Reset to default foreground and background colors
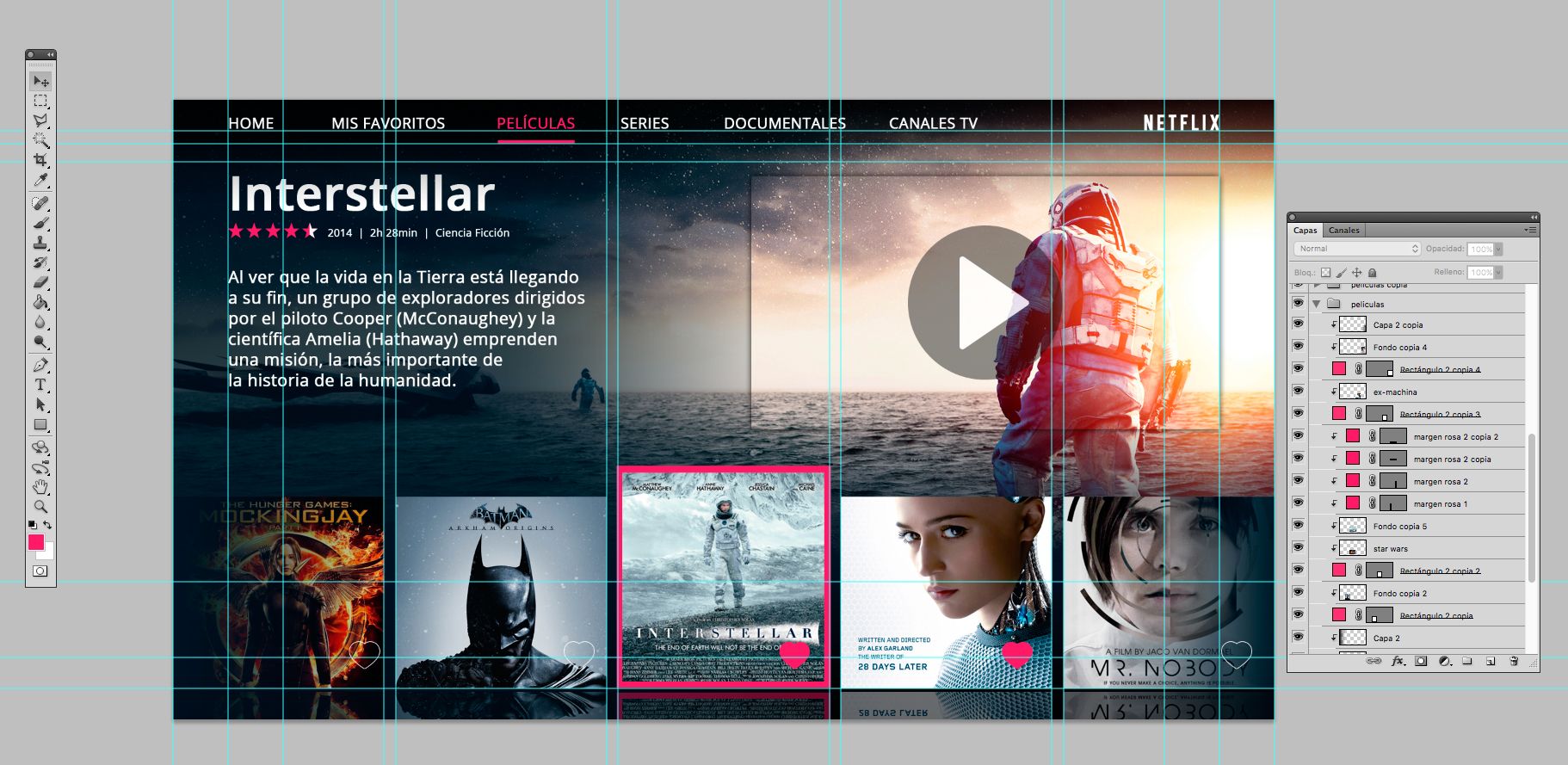Viewport: 1568px width, 765px height. 33,524
